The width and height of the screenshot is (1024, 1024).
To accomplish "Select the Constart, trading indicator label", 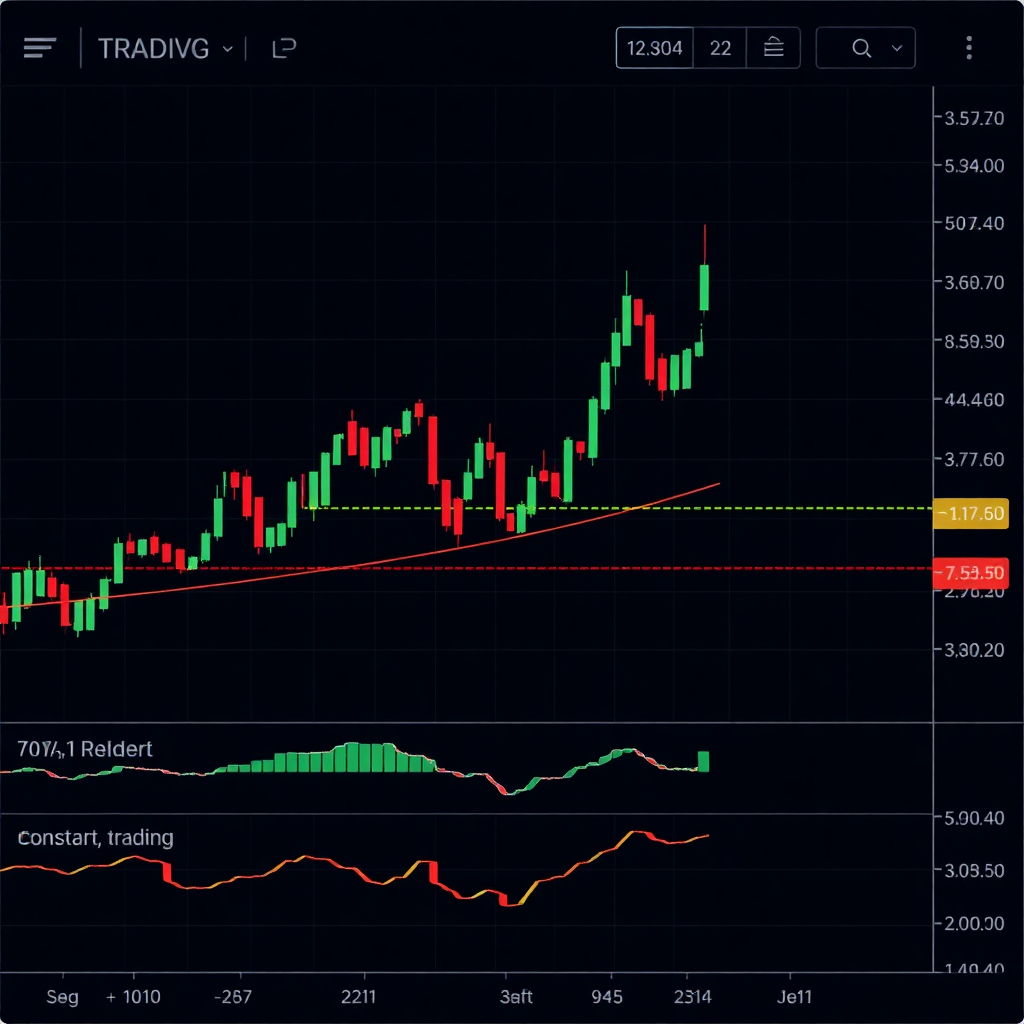I will pyautogui.click(x=95, y=837).
